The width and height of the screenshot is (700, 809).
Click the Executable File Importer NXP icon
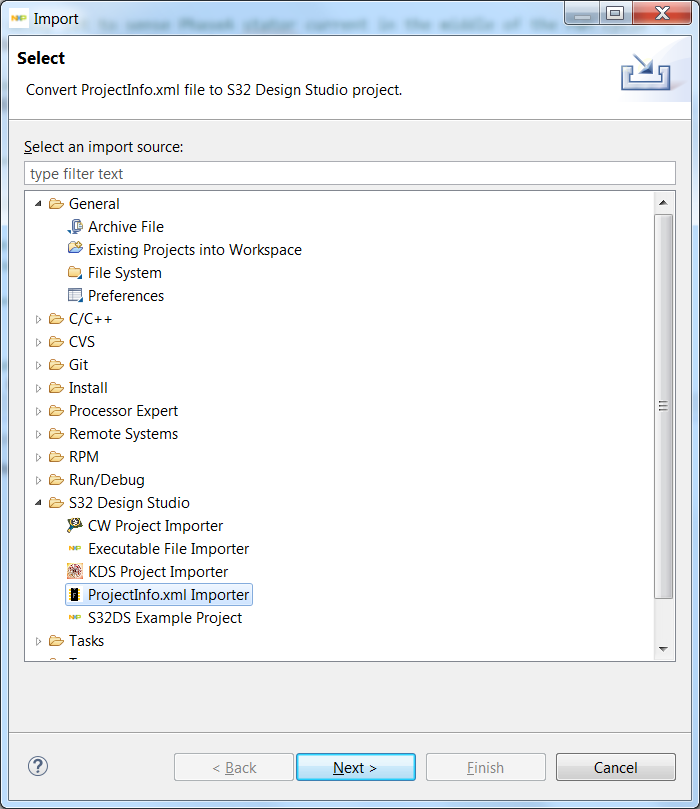pos(75,548)
